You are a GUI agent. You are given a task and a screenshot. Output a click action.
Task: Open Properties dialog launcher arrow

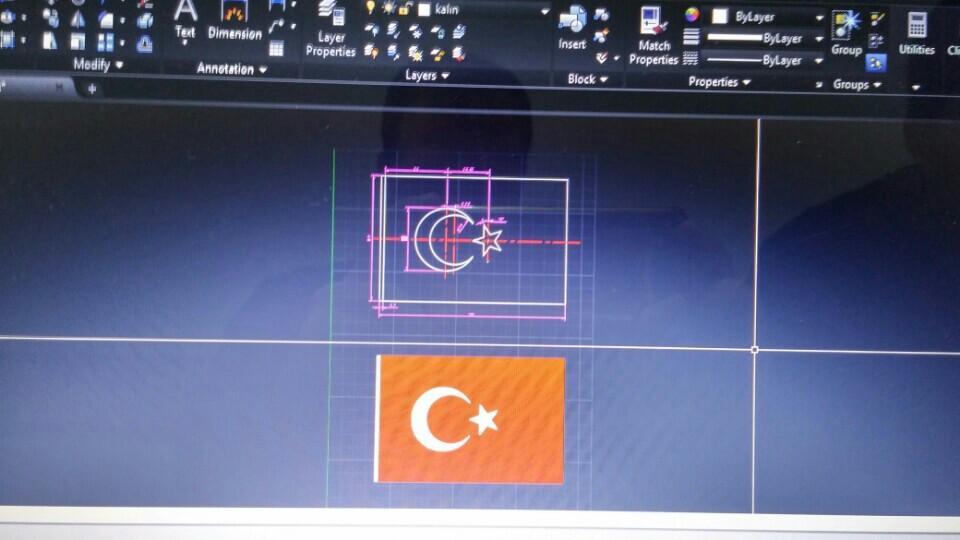tap(819, 84)
